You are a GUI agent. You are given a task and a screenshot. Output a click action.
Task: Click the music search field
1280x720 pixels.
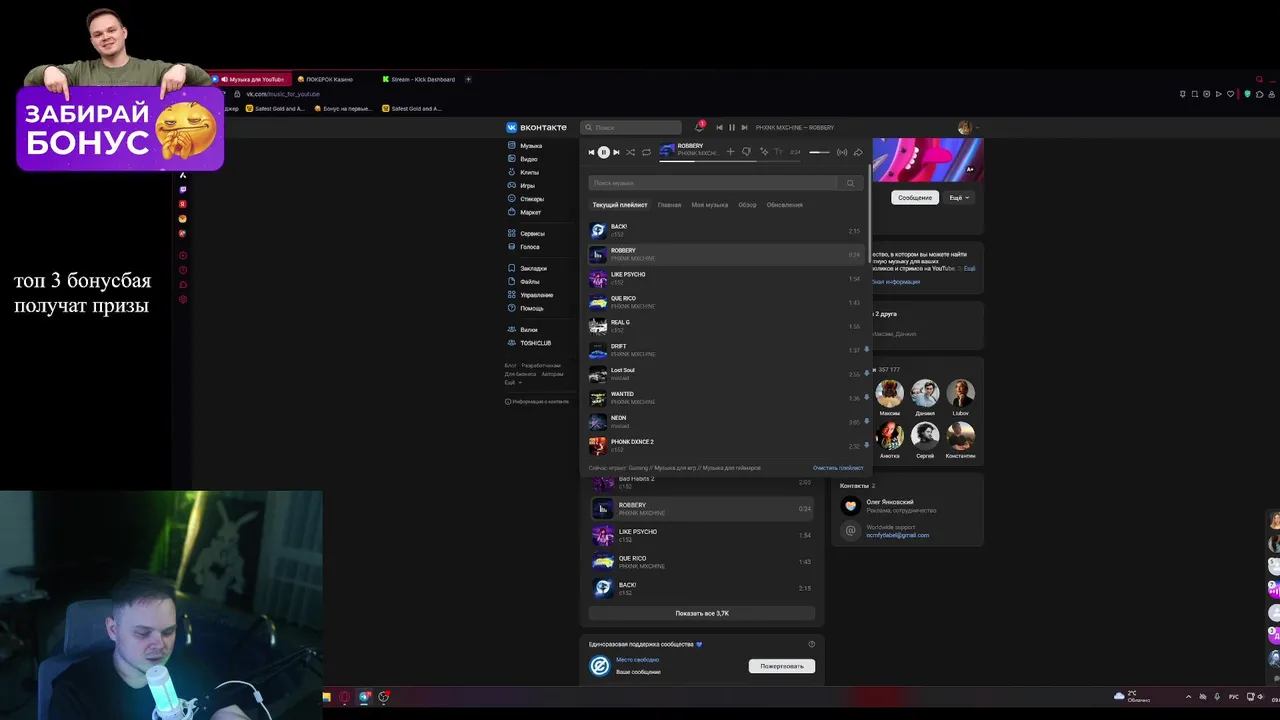[x=713, y=183]
